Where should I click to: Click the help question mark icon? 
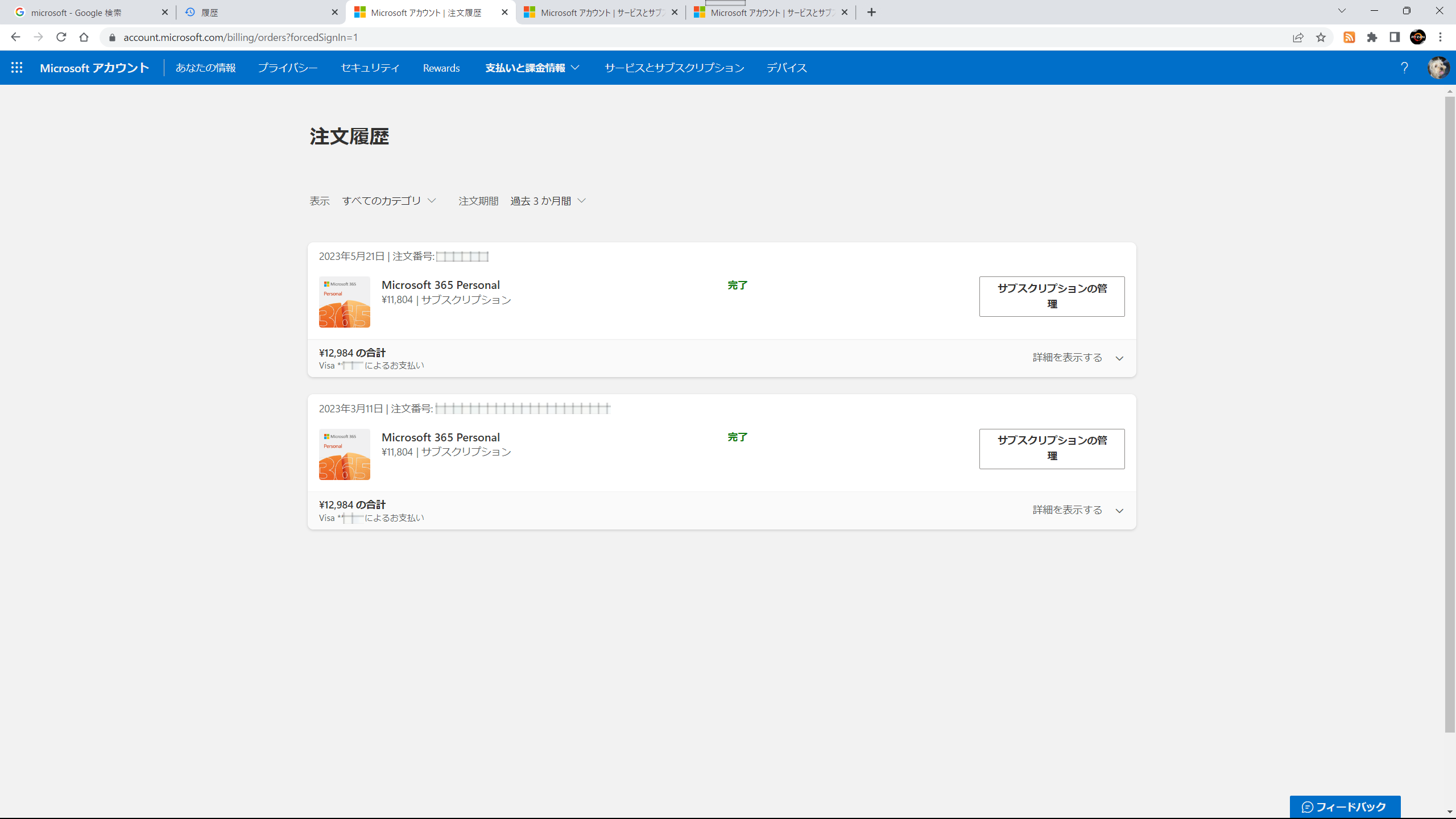pos(1404,68)
